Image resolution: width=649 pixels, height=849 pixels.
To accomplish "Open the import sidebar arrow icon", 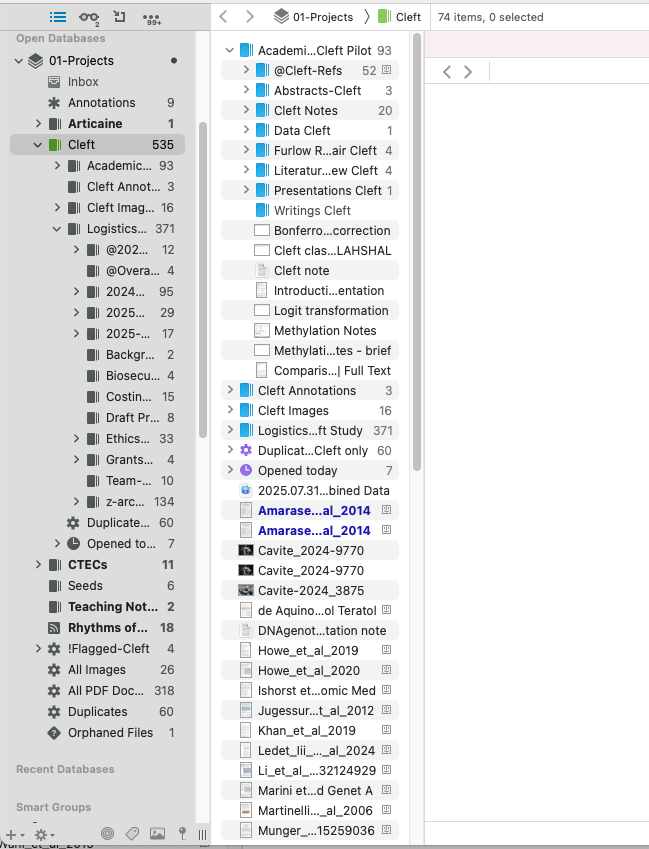I will 120,17.
